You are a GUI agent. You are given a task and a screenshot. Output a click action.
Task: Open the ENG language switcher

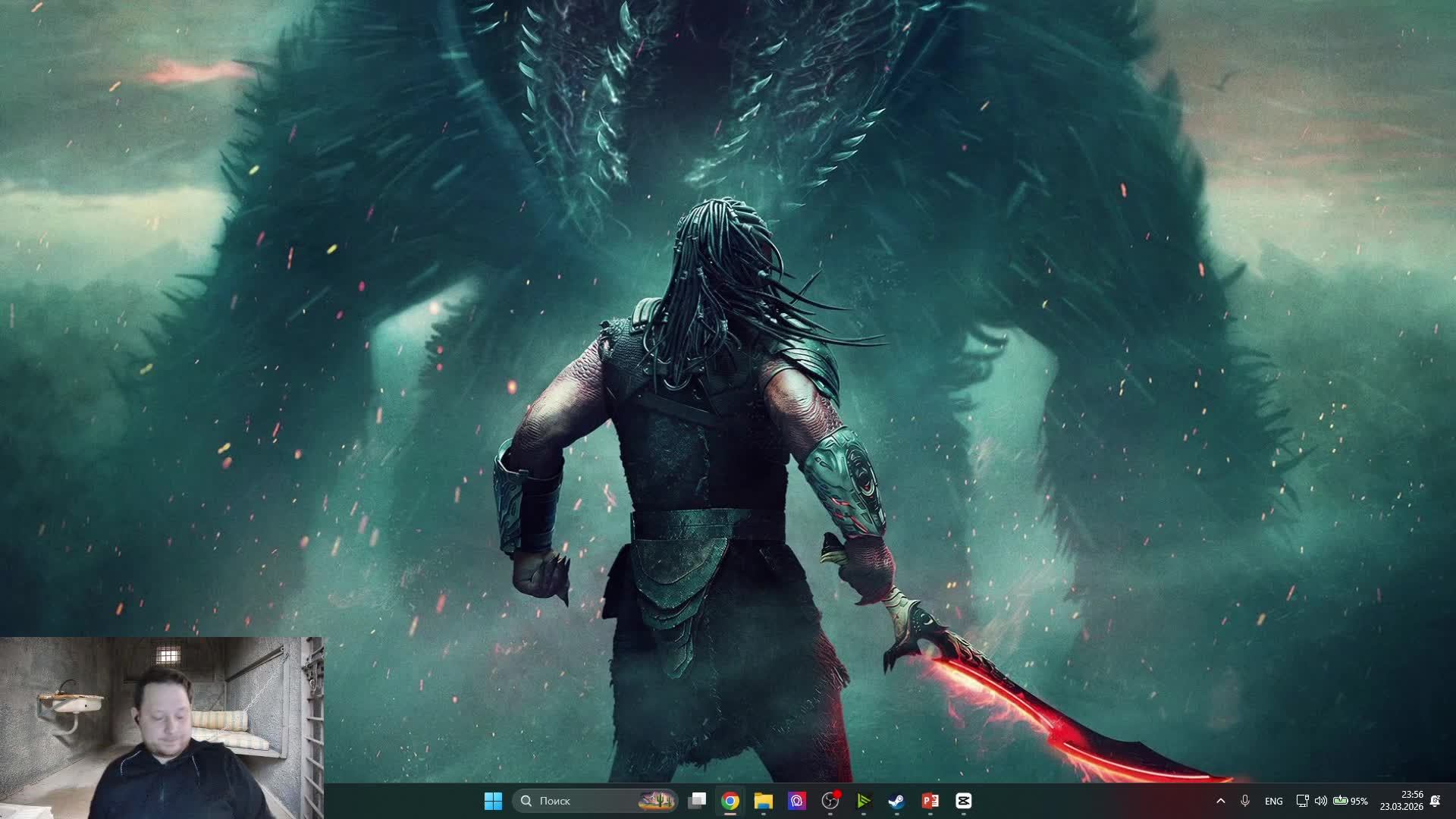(1274, 801)
